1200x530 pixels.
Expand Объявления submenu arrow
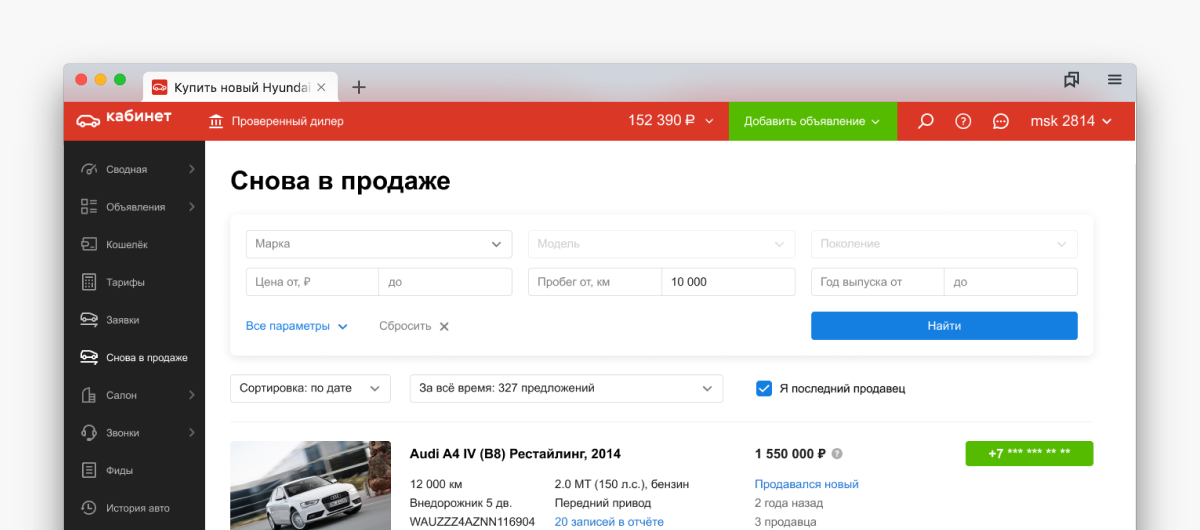pyautogui.click(x=191, y=207)
